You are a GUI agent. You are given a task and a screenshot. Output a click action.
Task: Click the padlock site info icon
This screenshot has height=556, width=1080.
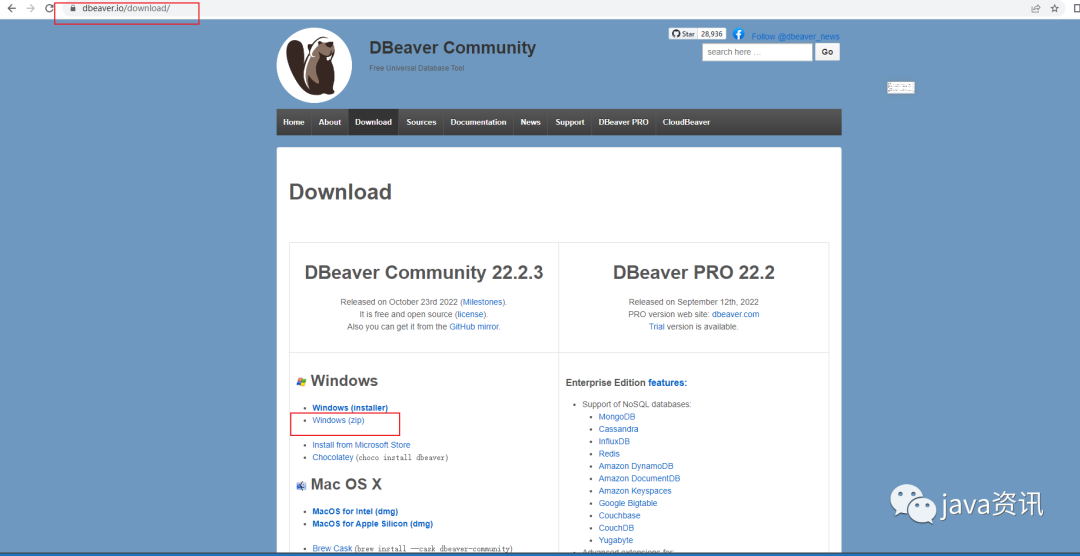pos(72,8)
